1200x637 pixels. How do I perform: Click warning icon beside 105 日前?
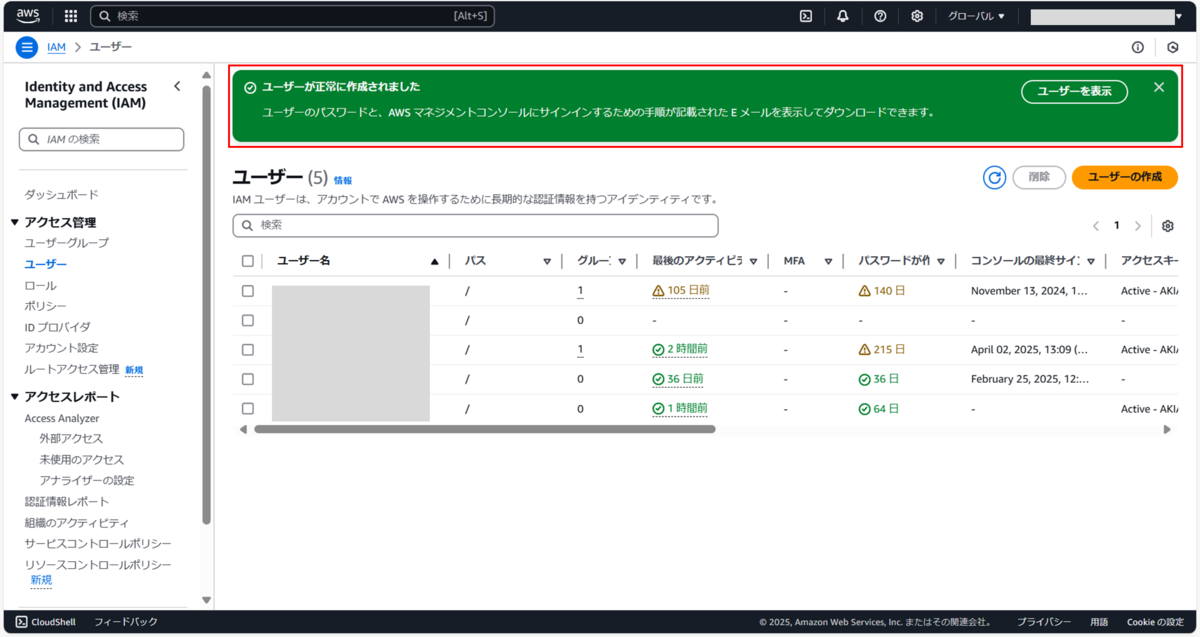coord(658,291)
